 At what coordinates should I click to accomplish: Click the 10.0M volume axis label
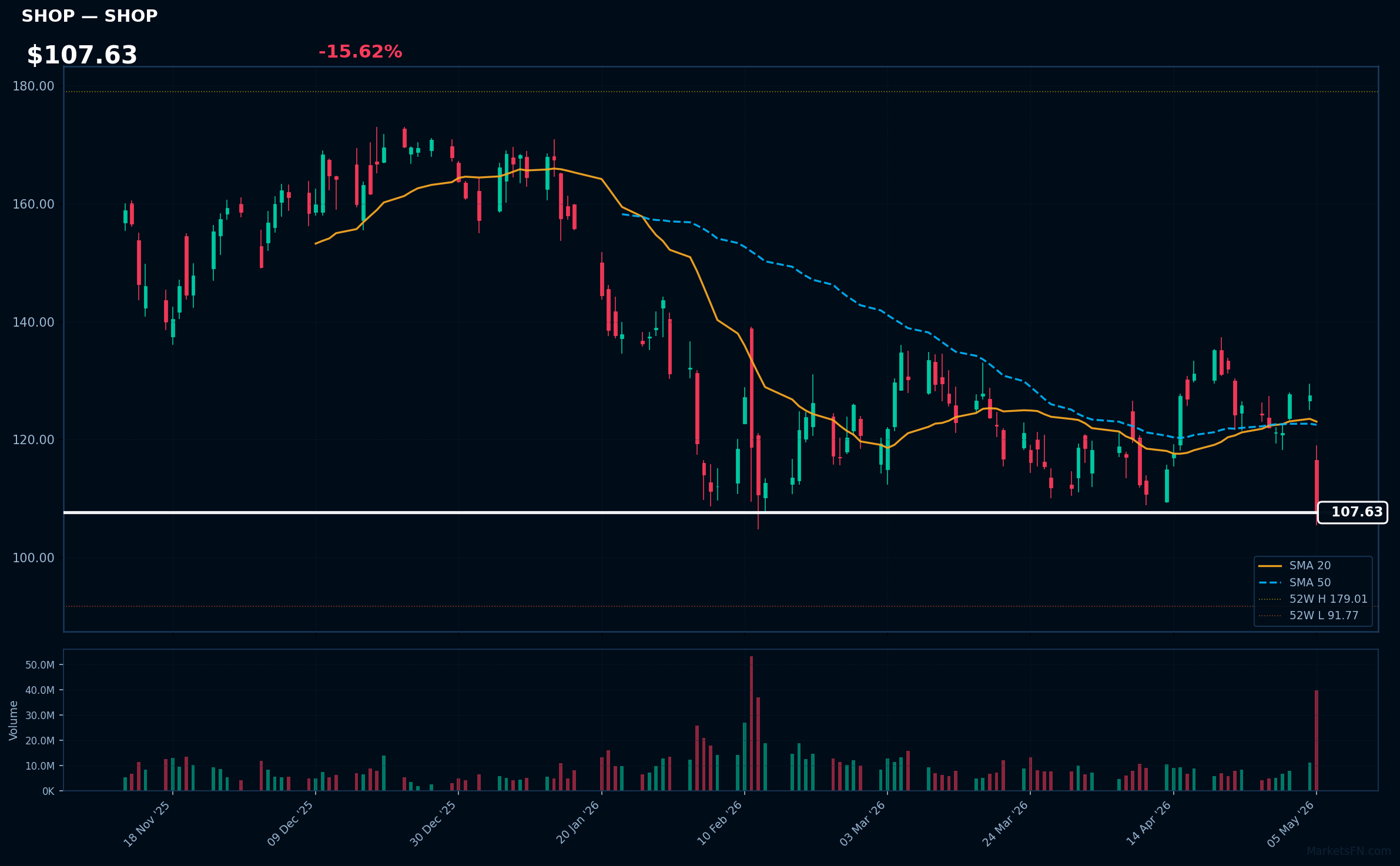[x=40, y=766]
